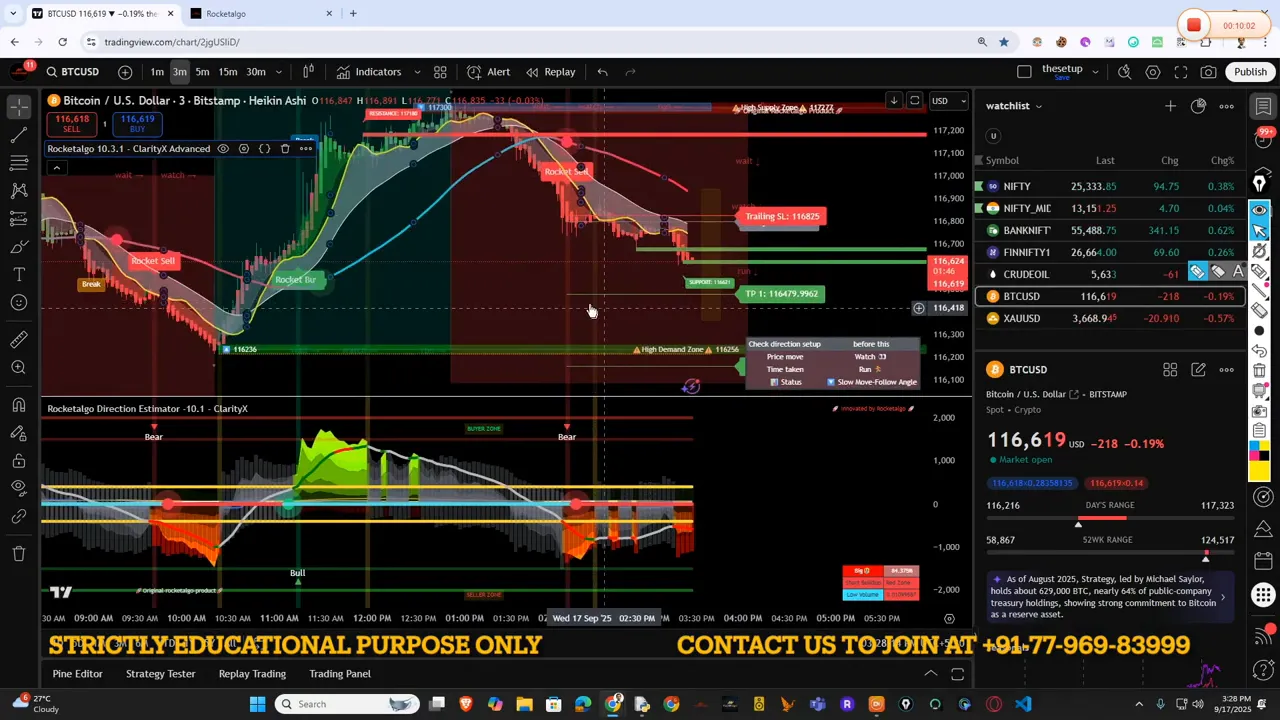
Task: Take a chart snapshot with camera icon
Action: click(x=1208, y=72)
